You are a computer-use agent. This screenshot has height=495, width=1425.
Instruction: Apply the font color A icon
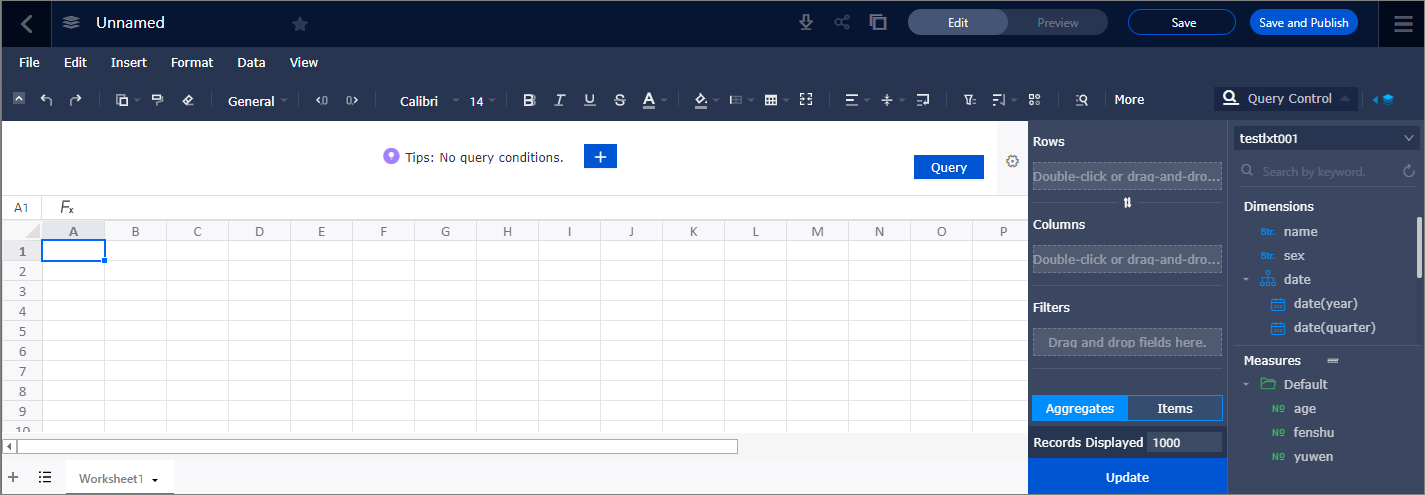point(648,100)
